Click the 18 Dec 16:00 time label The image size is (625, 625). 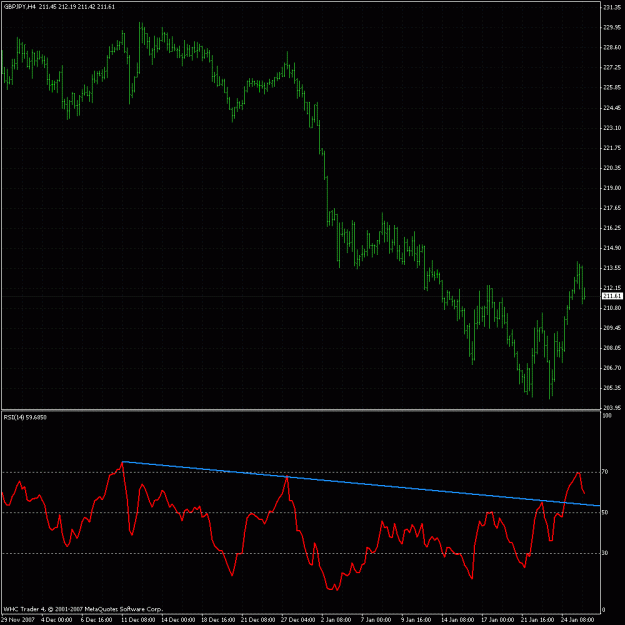tap(218, 620)
